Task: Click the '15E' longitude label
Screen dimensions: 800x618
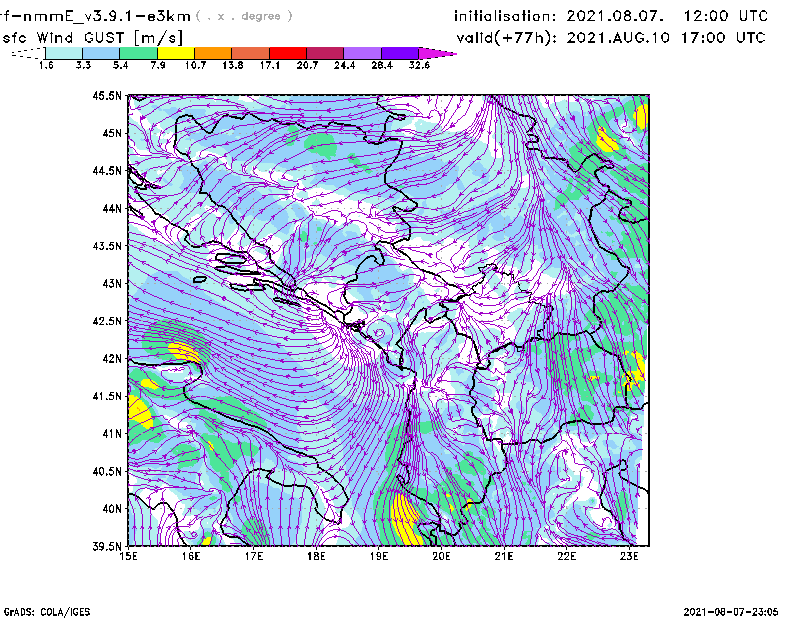Action: 128,556
